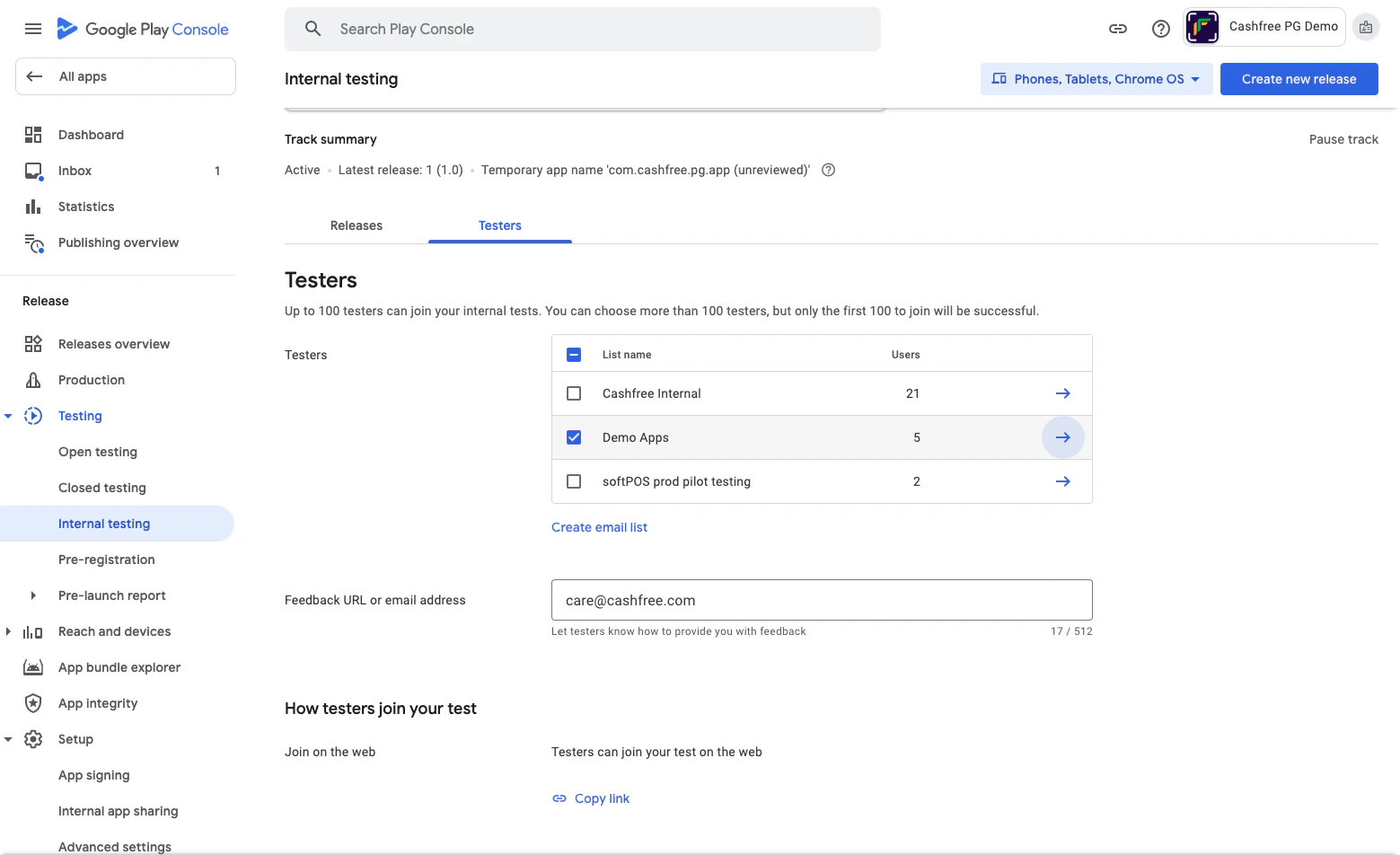
Task: Click the copy link icon in header
Action: tap(1118, 29)
